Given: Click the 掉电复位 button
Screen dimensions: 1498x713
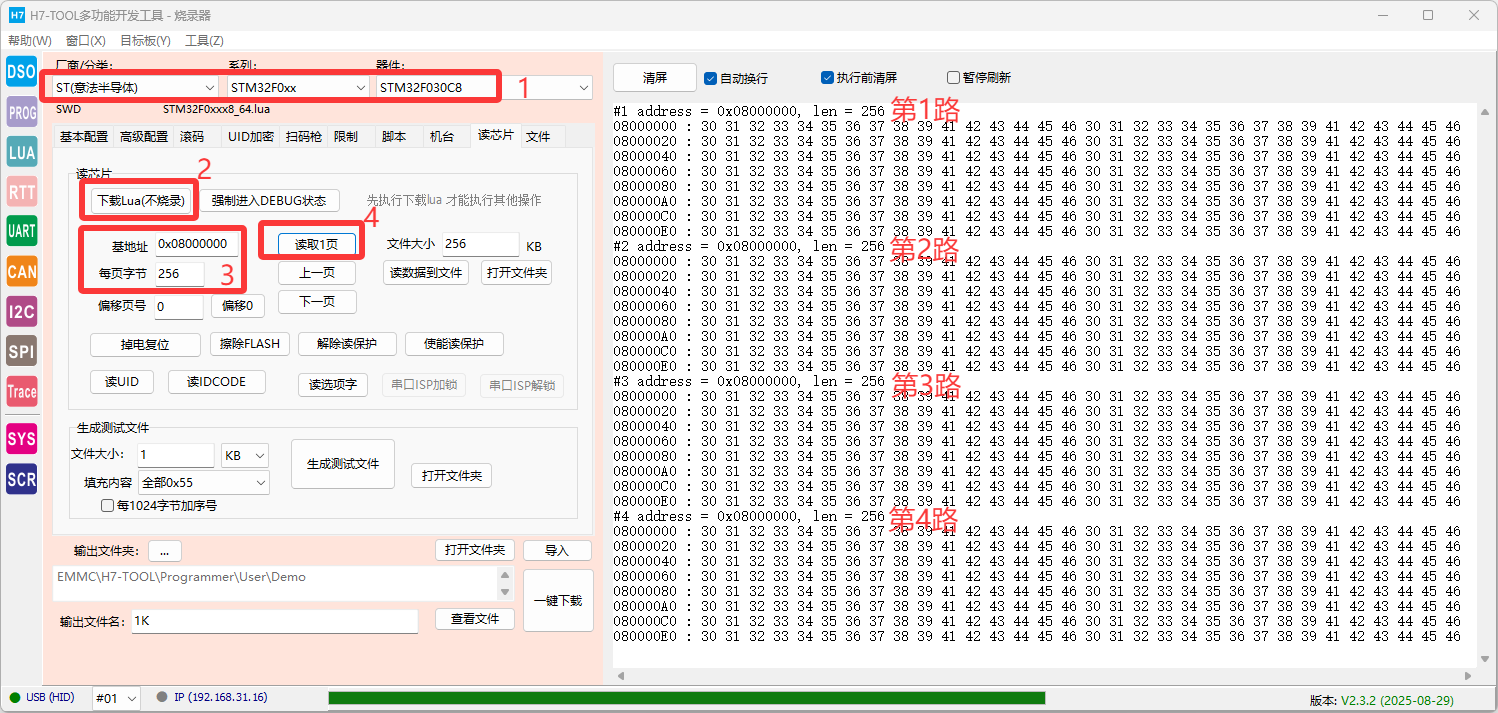Looking at the screenshot, I should click(146, 344).
